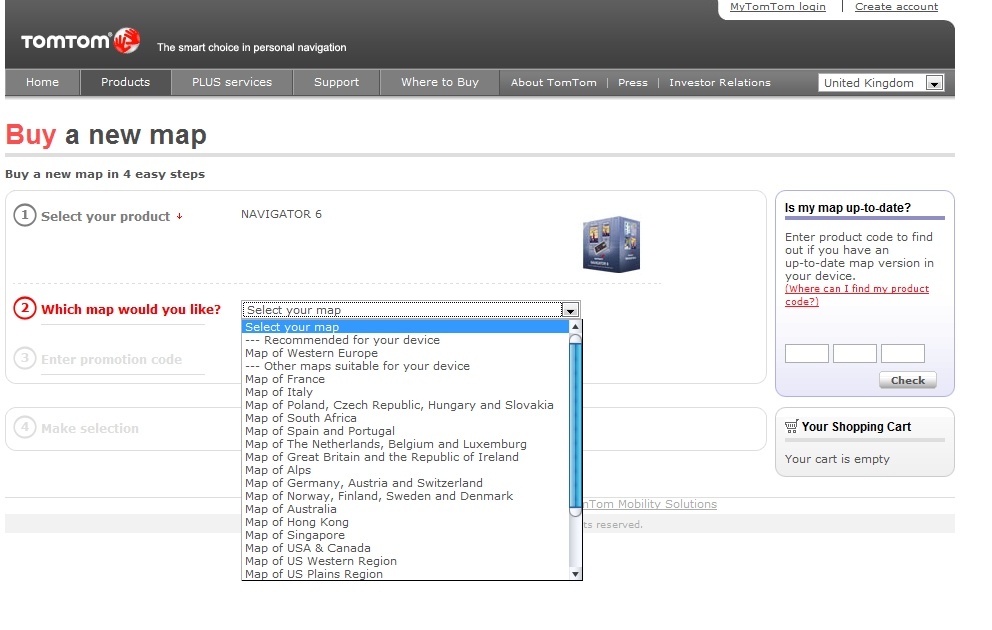Click the third product code input box
This screenshot has width=992, height=630.
[903, 353]
